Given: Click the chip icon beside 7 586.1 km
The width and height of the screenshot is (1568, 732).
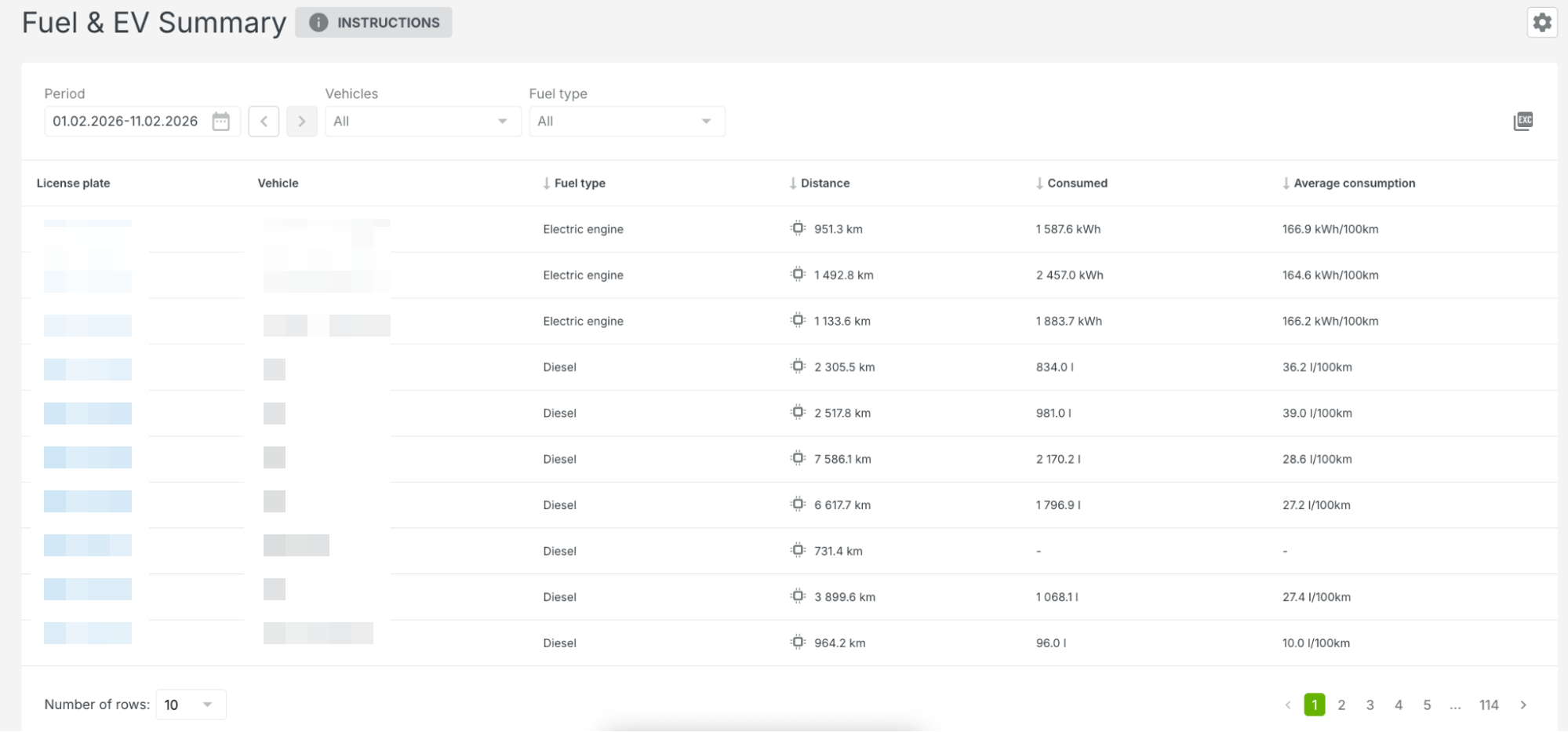Looking at the screenshot, I should coord(798,458).
